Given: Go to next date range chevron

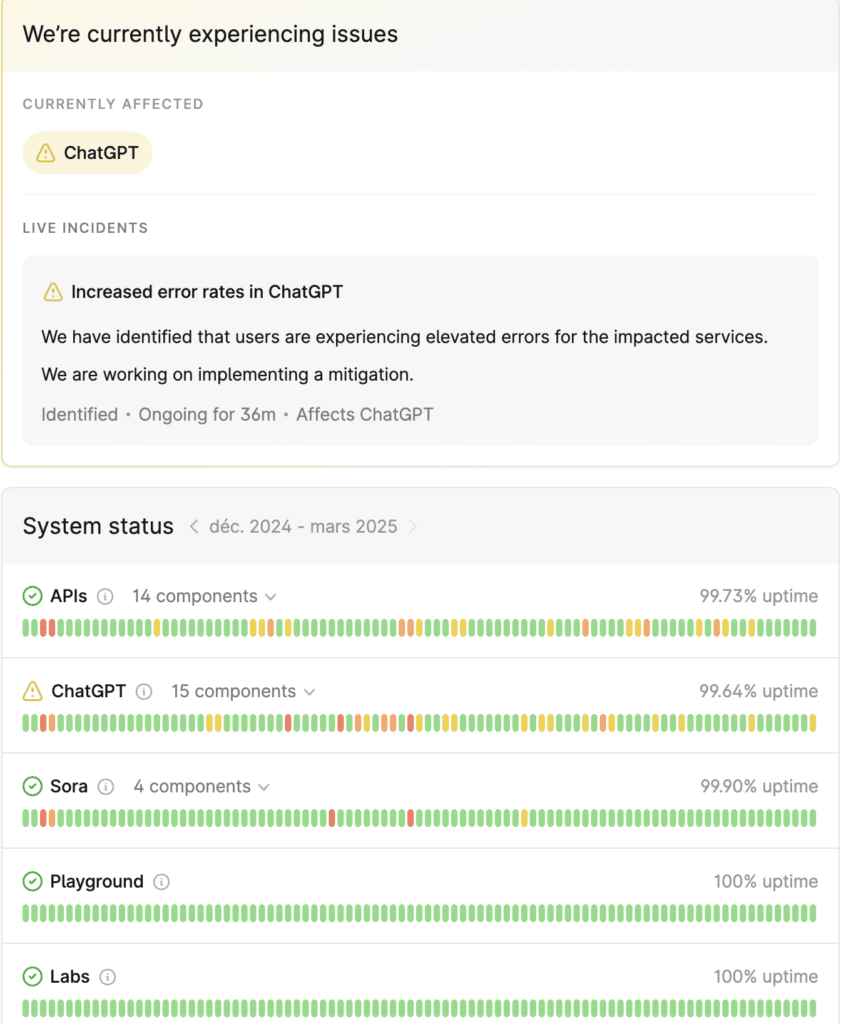Looking at the screenshot, I should pyautogui.click(x=413, y=527).
